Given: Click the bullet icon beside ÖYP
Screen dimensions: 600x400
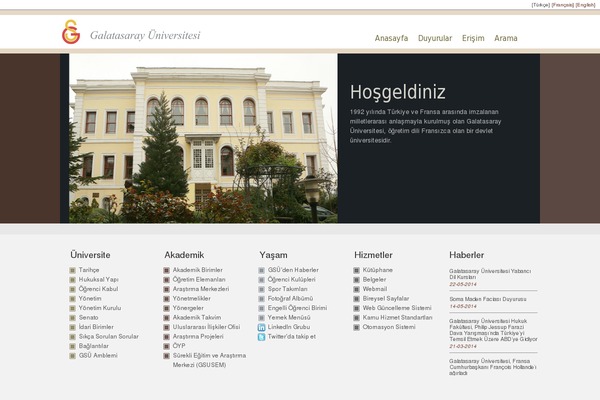Looking at the screenshot, I should point(166,346).
